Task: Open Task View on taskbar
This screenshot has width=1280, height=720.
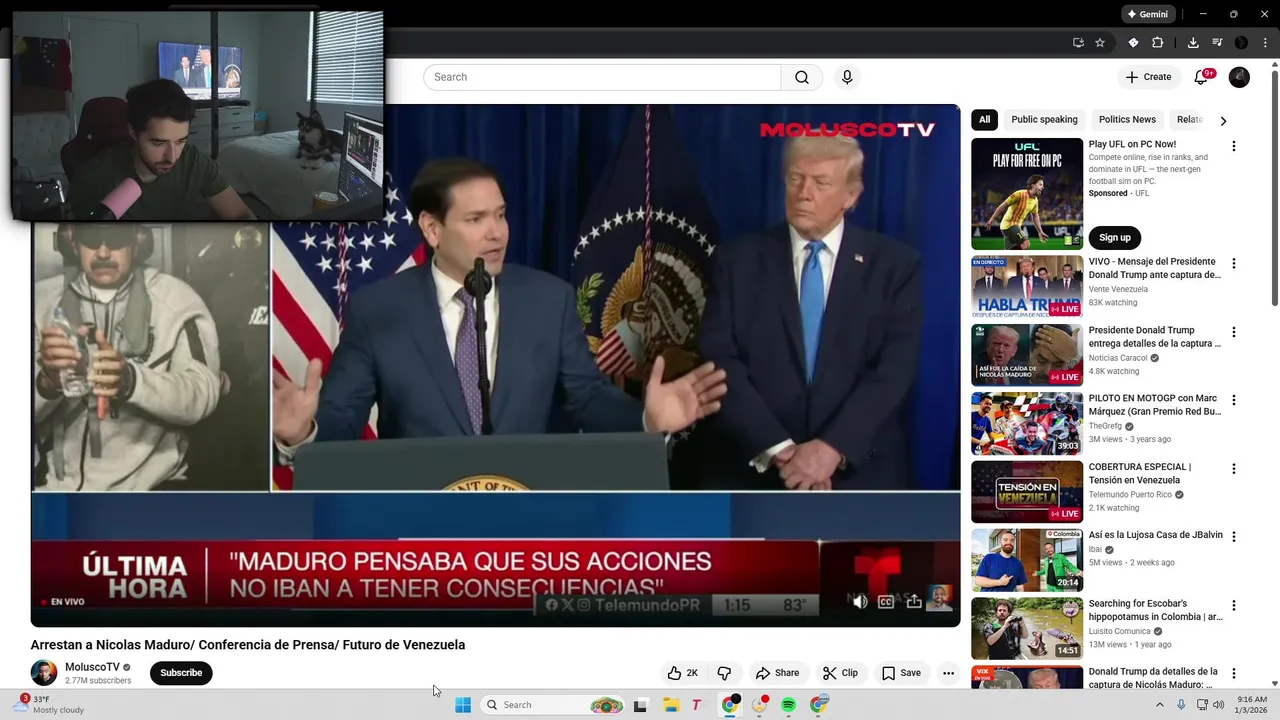Action: point(641,705)
